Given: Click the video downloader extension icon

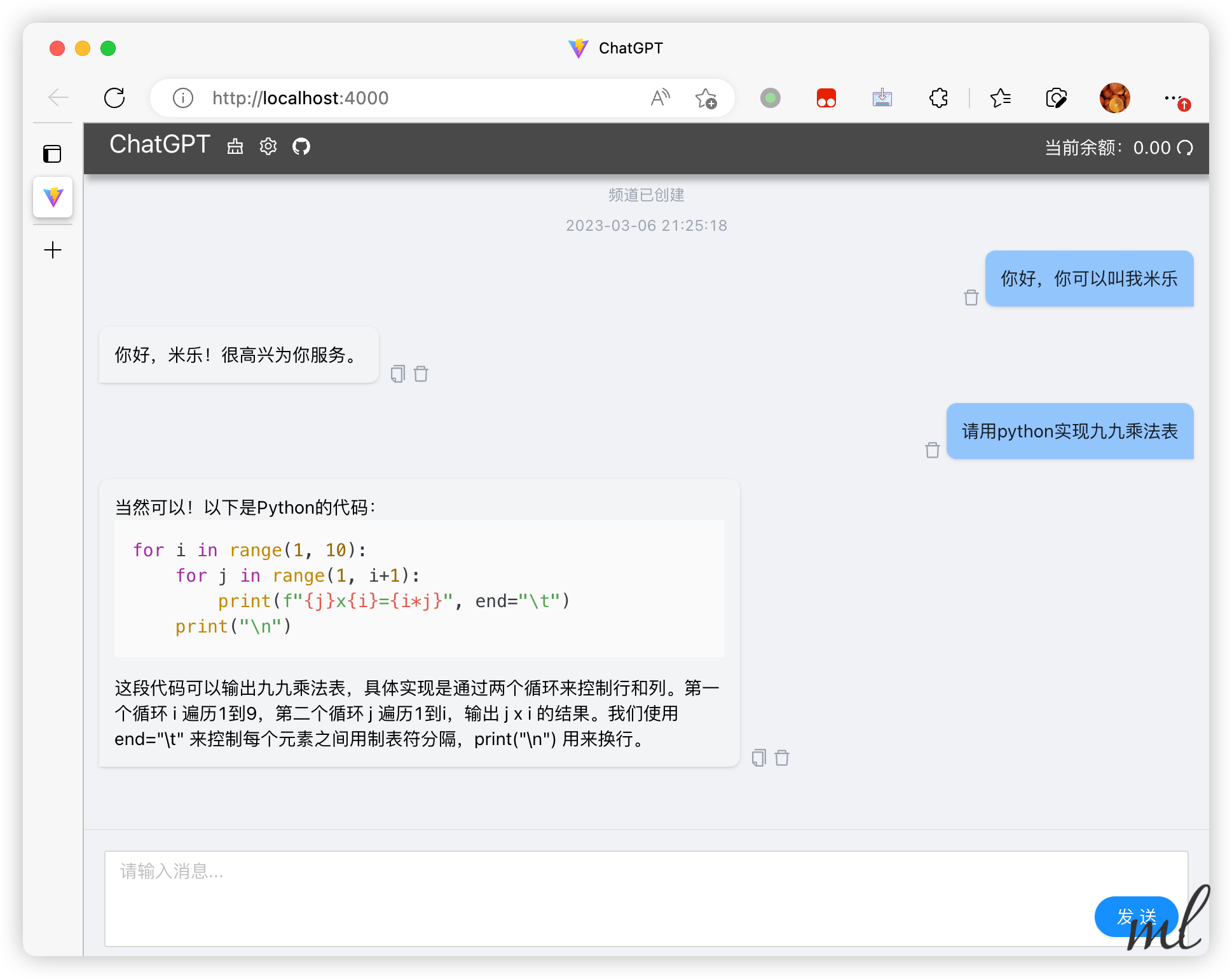Looking at the screenshot, I should (x=882, y=98).
